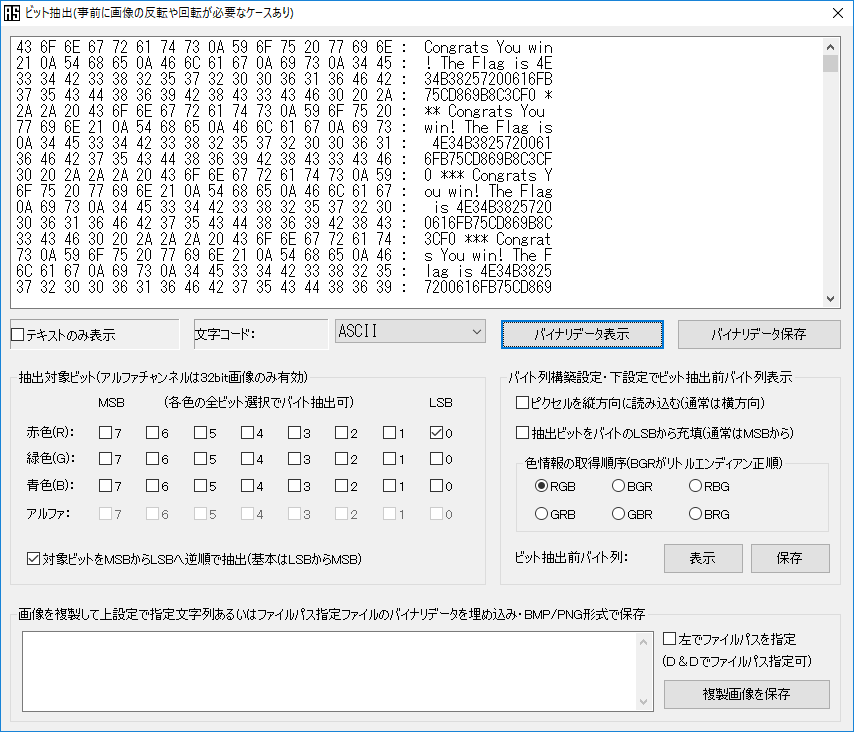
Task: Click inside the embed text input area
Action: tap(330, 670)
